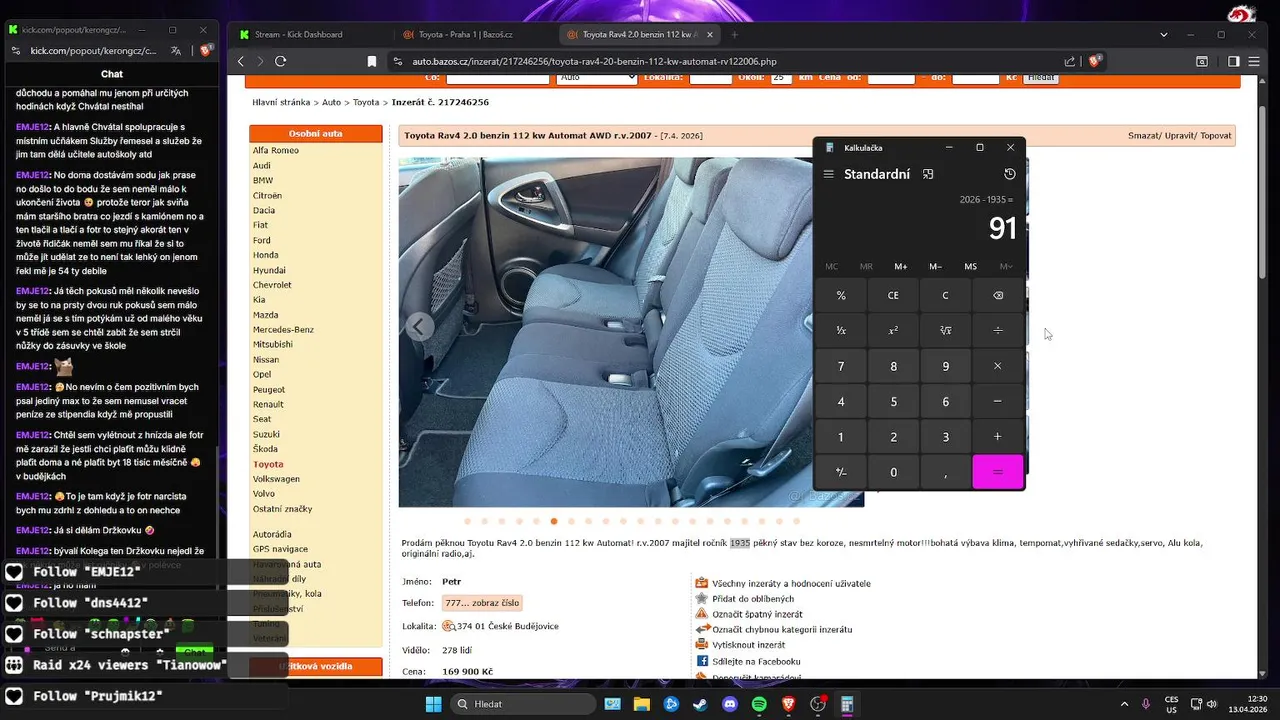
Task: Click Windows Start button
Action: coord(433,704)
